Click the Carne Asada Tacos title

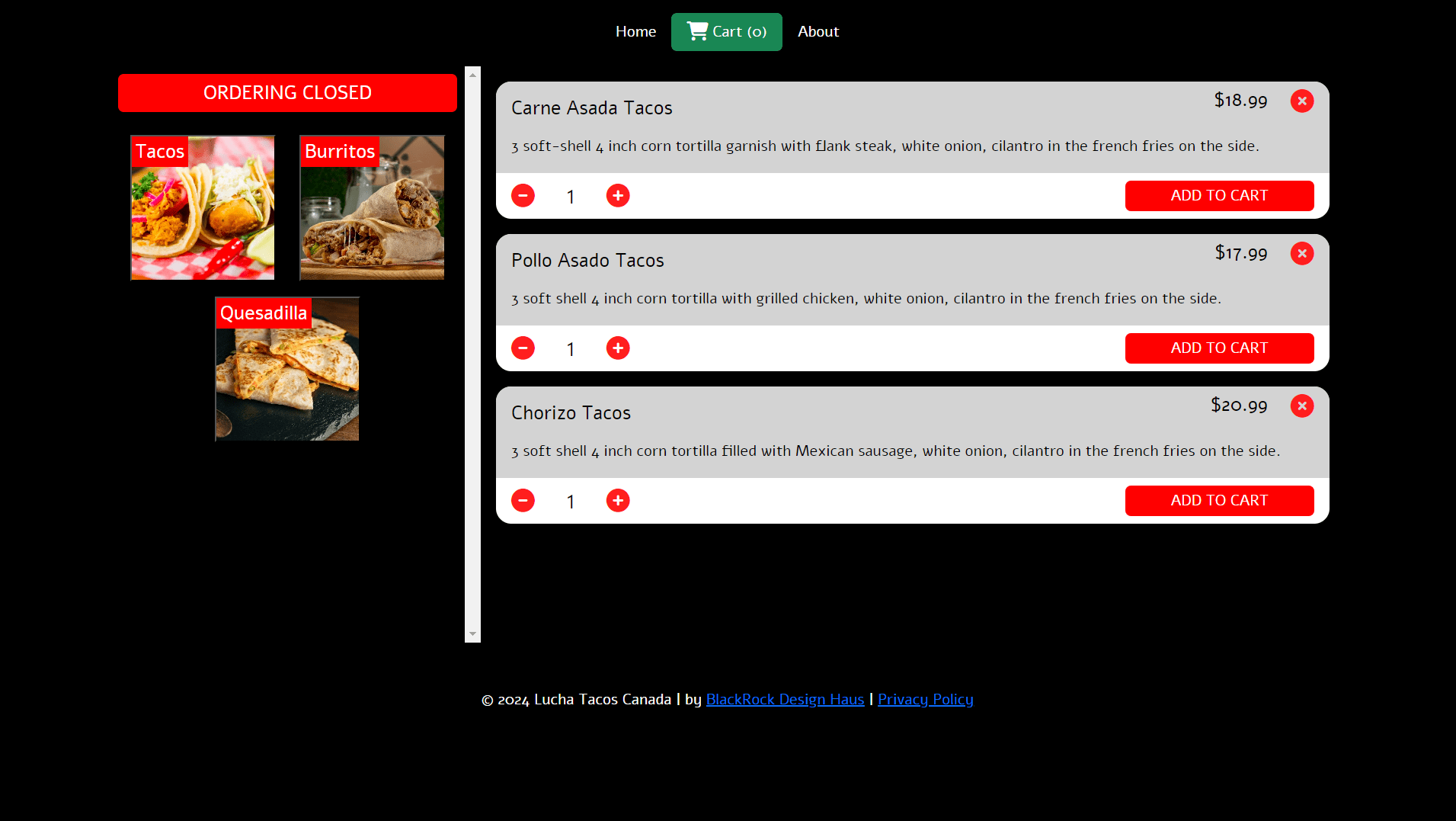[592, 108]
